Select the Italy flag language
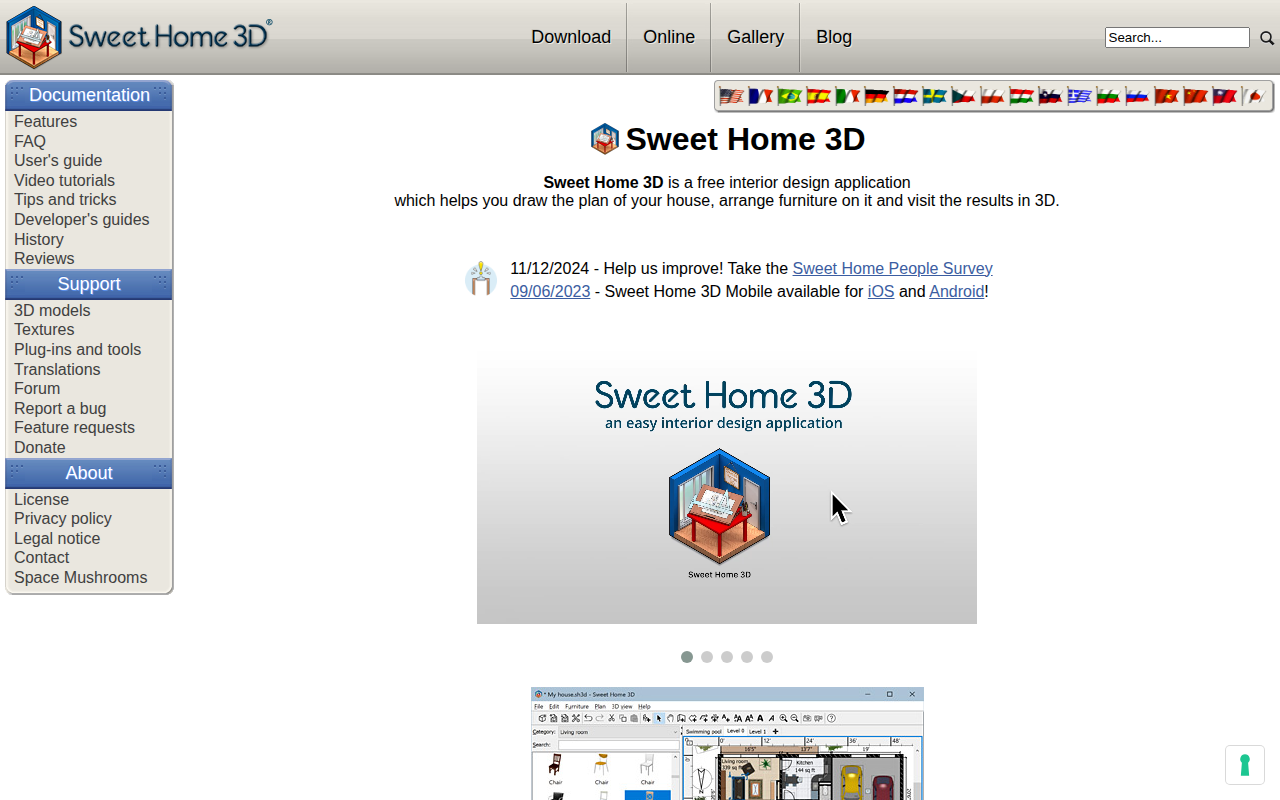 pyautogui.click(x=848, y=96)
